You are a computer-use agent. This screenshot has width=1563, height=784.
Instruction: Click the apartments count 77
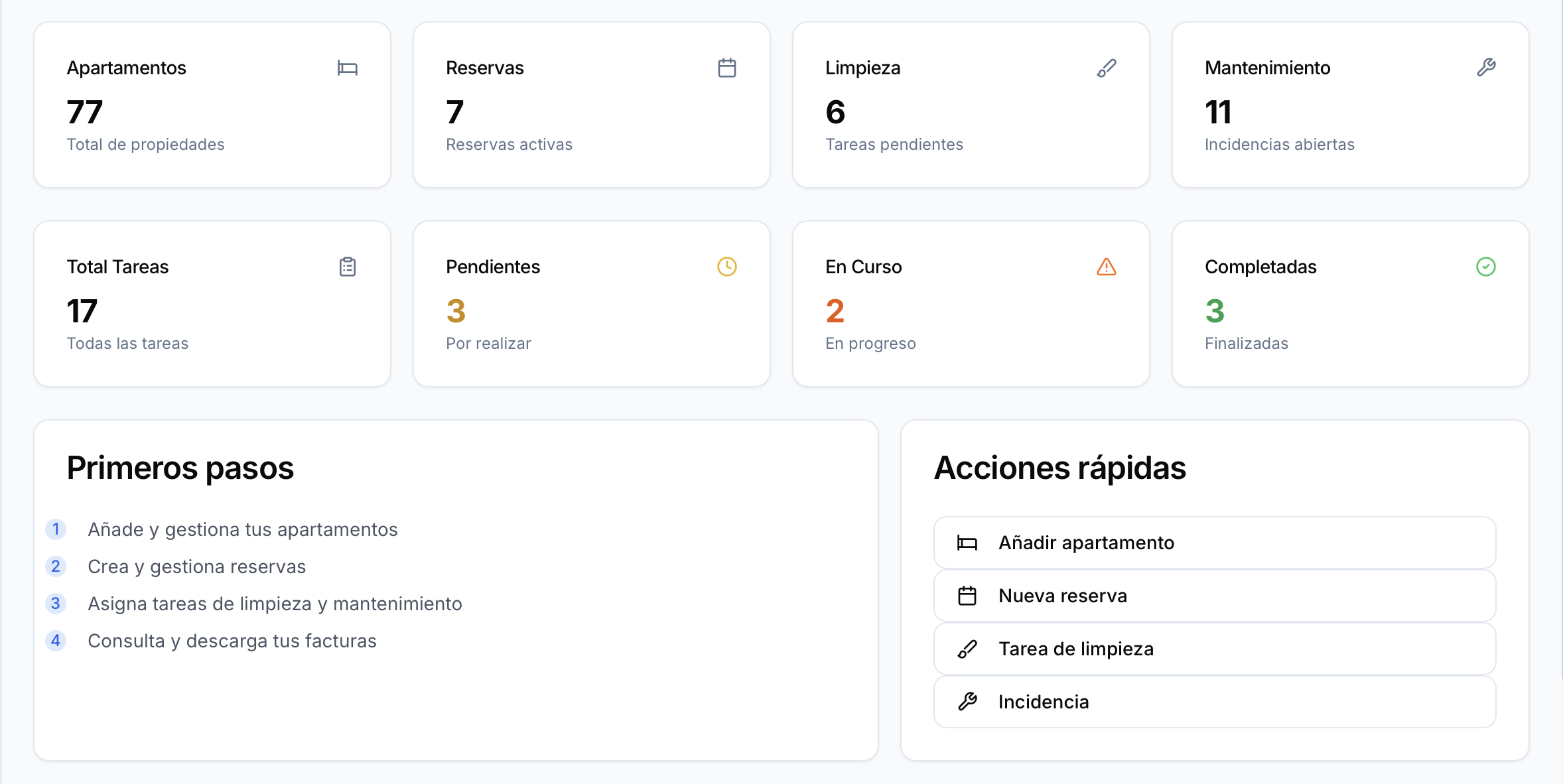[x=85, y=111]
